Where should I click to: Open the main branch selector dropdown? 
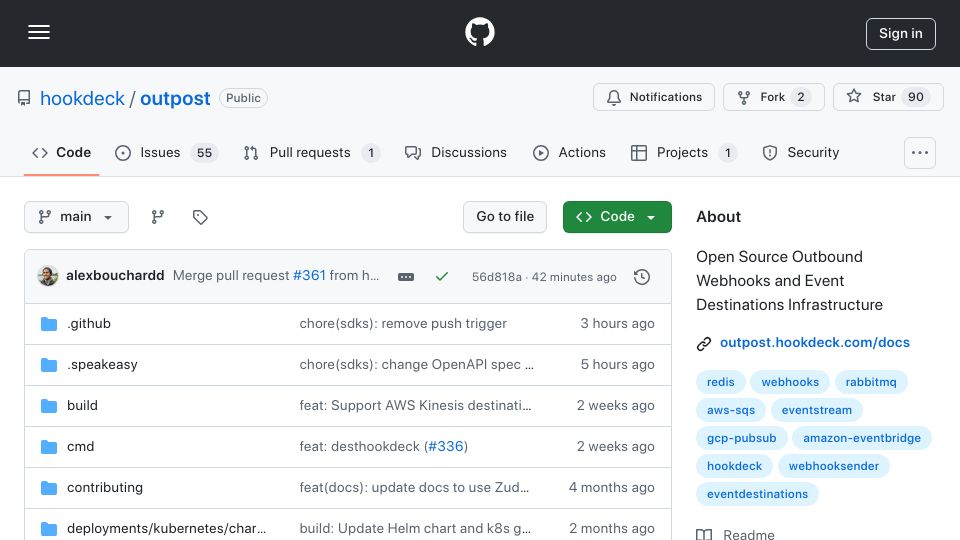tap(77, 217)
